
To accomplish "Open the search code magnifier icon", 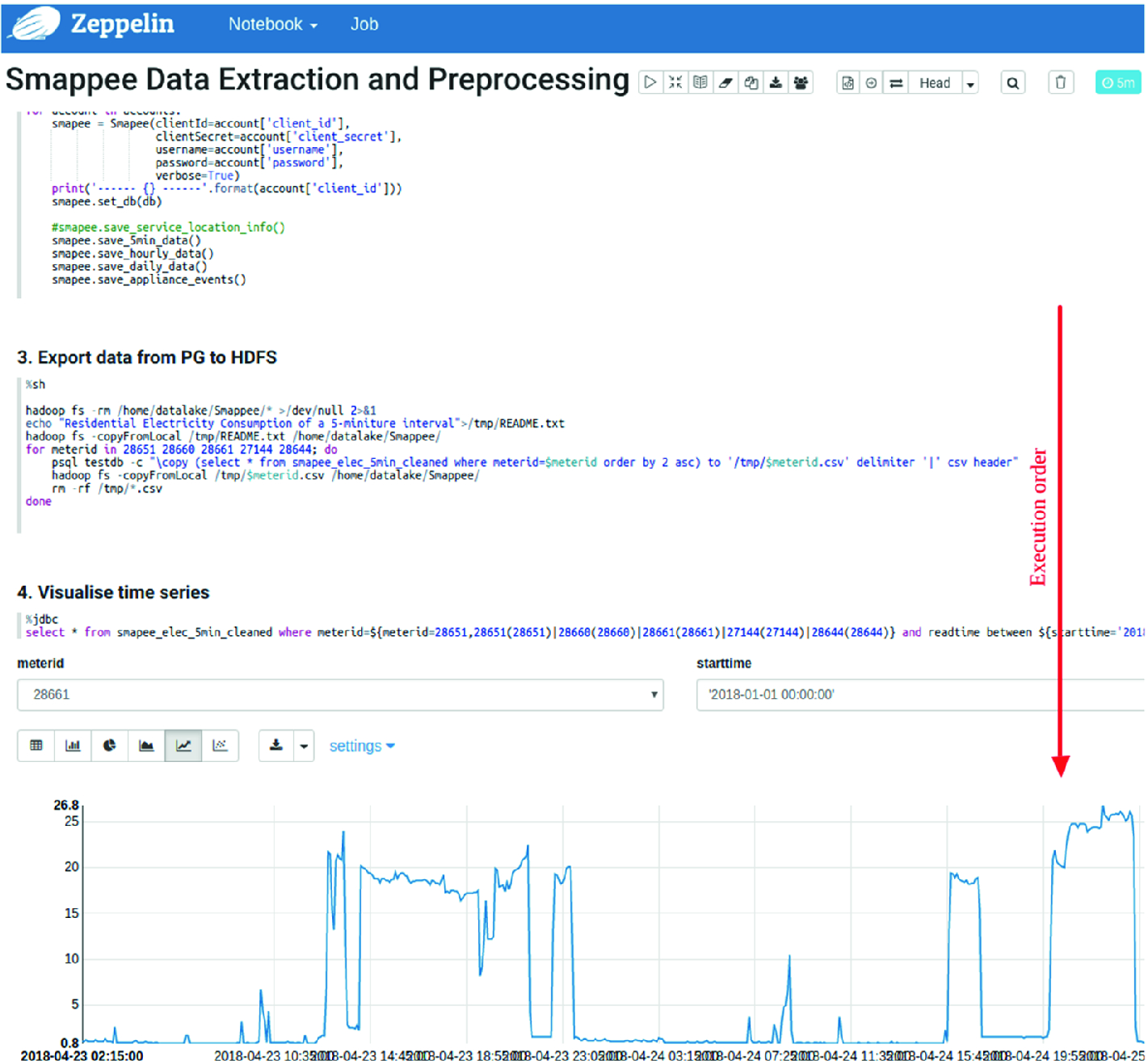I will click(1012, 82).
